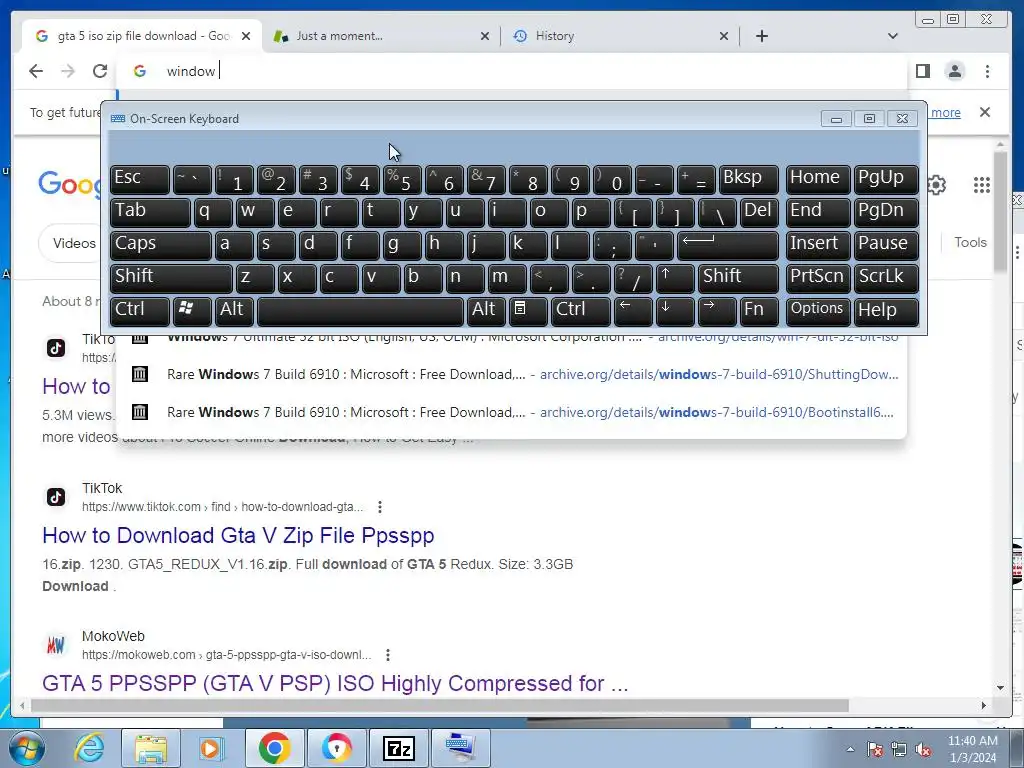Open 'How to Download Gta V Zip File Ppsspp'
The image size is (1024, 768).
click(x=238, y=536)
